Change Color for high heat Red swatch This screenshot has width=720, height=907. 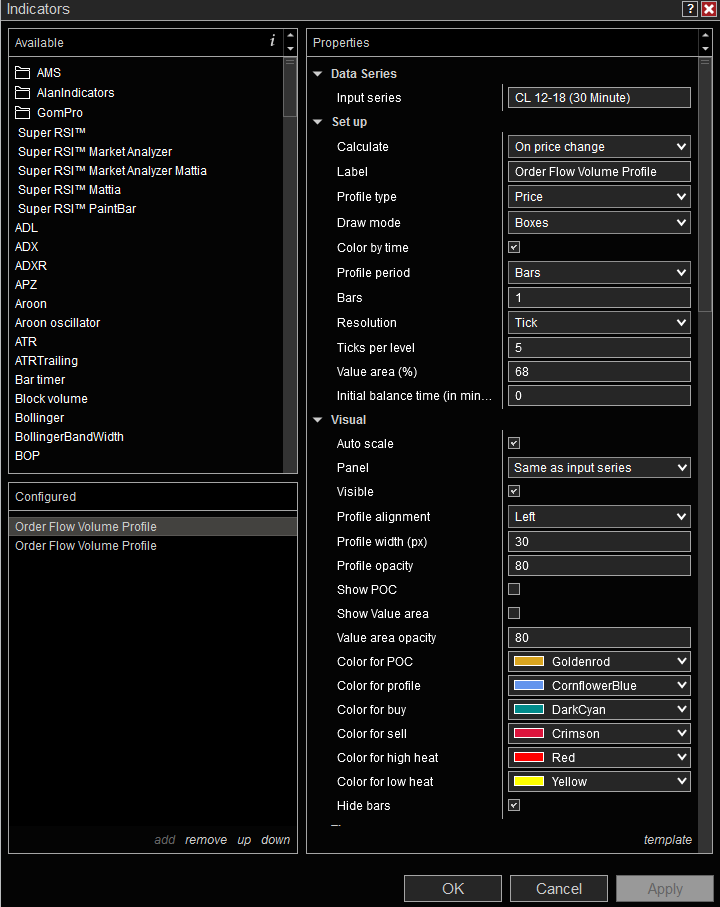[x=529, y=757]
